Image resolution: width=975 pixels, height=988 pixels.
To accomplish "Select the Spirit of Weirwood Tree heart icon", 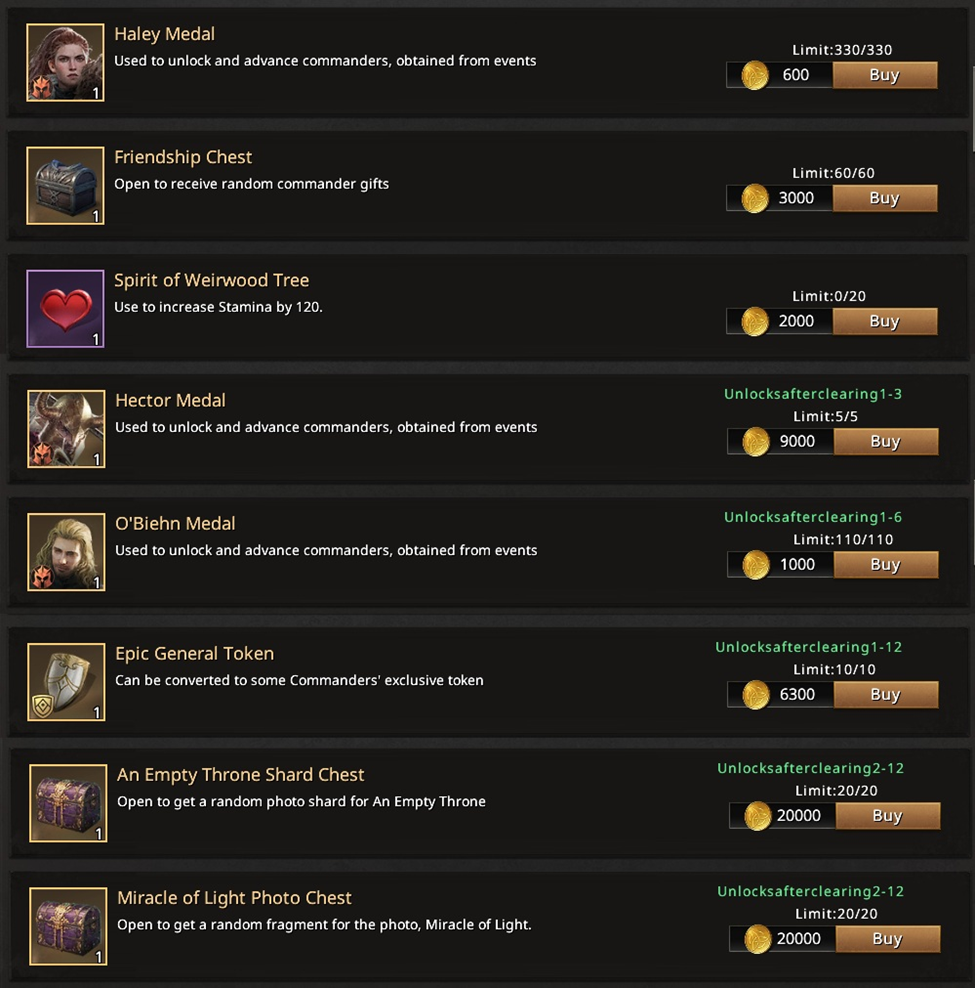I will [x=65, y=309].
